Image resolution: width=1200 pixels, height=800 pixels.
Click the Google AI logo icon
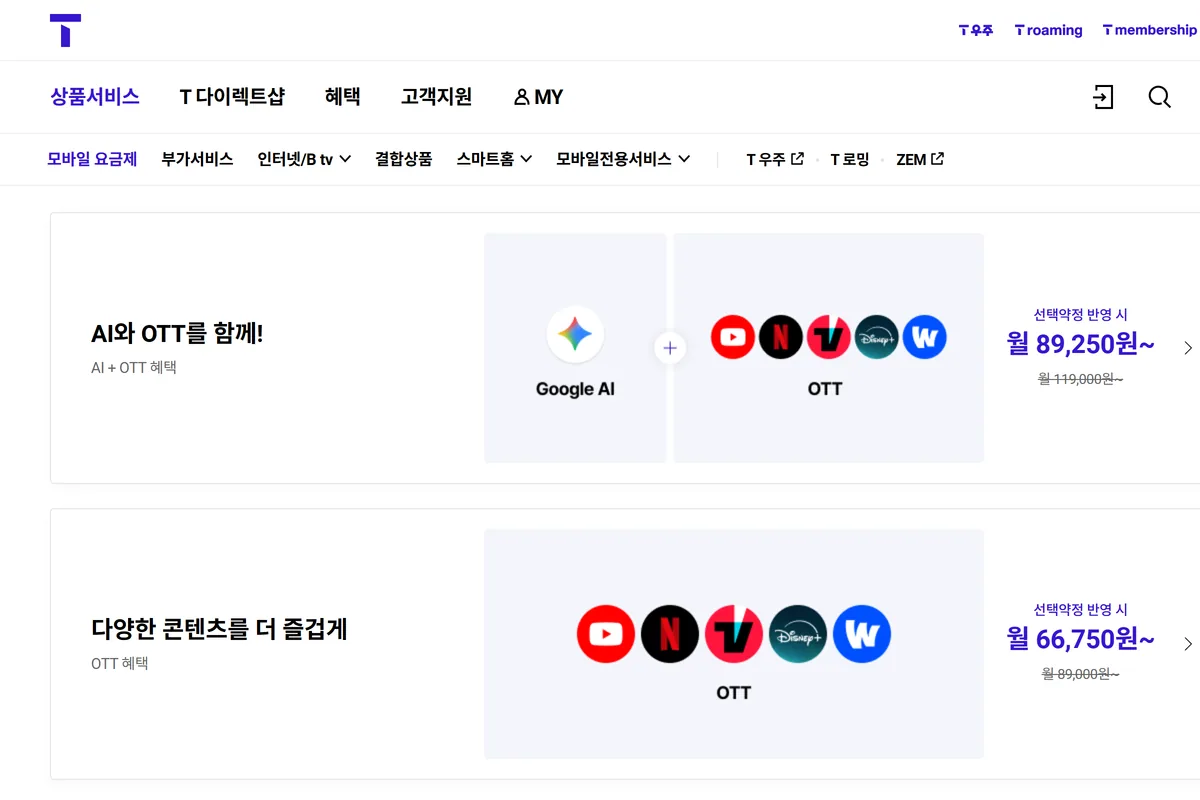(575, 334)
